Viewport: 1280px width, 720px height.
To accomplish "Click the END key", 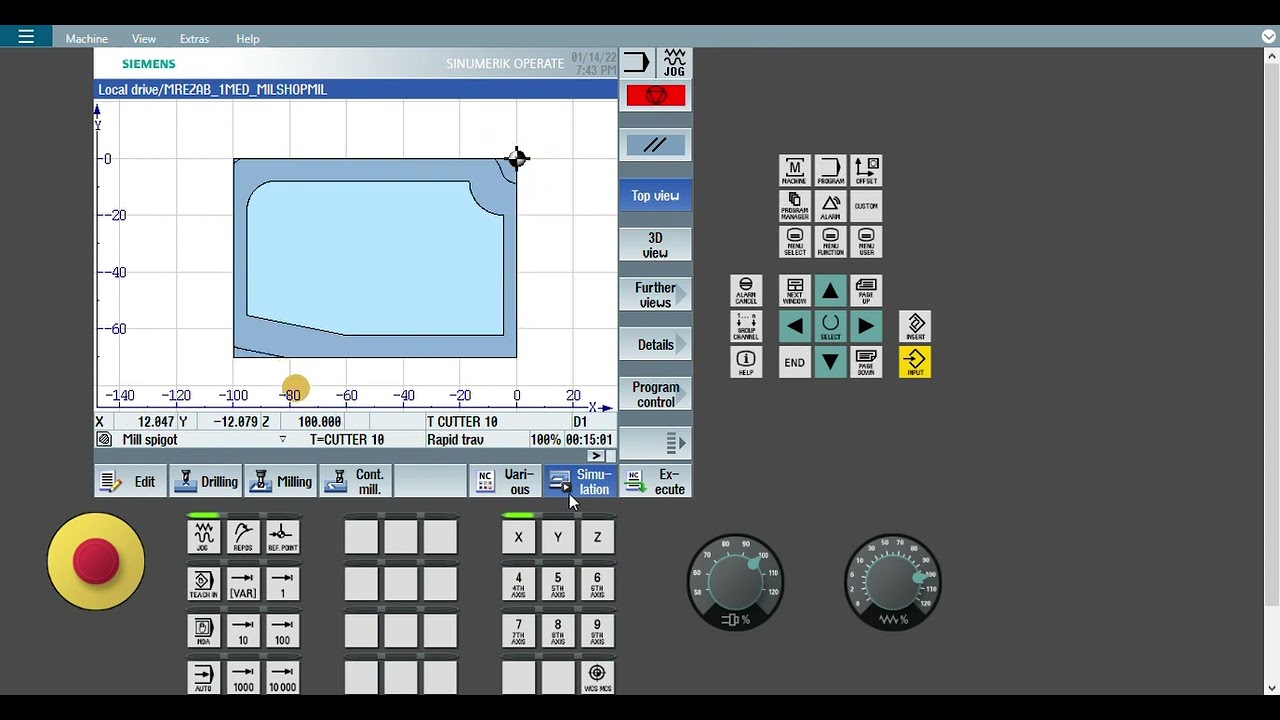I will coord(794,362).
